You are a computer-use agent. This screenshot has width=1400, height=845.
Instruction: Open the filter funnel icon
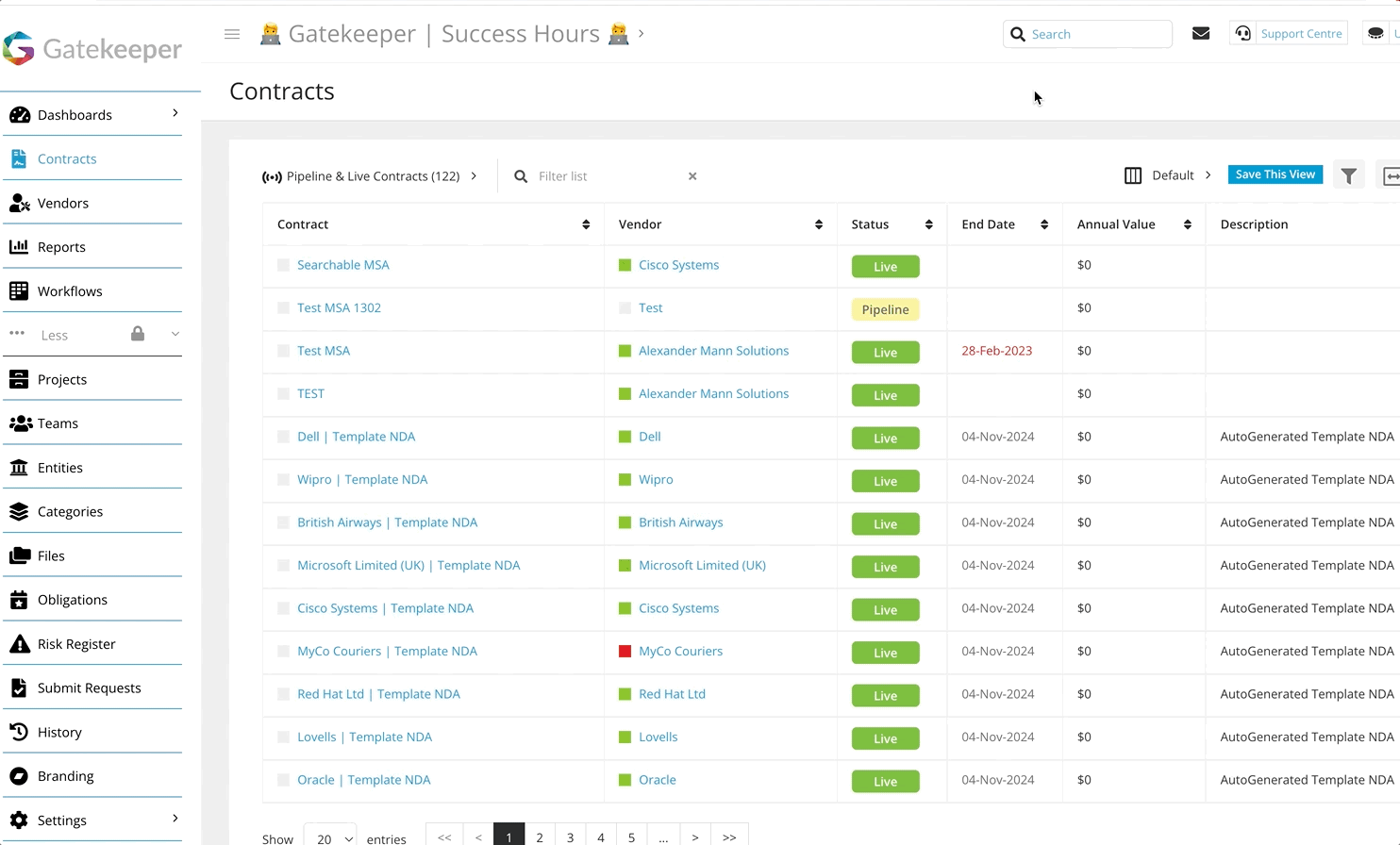tap(1349, 175)
